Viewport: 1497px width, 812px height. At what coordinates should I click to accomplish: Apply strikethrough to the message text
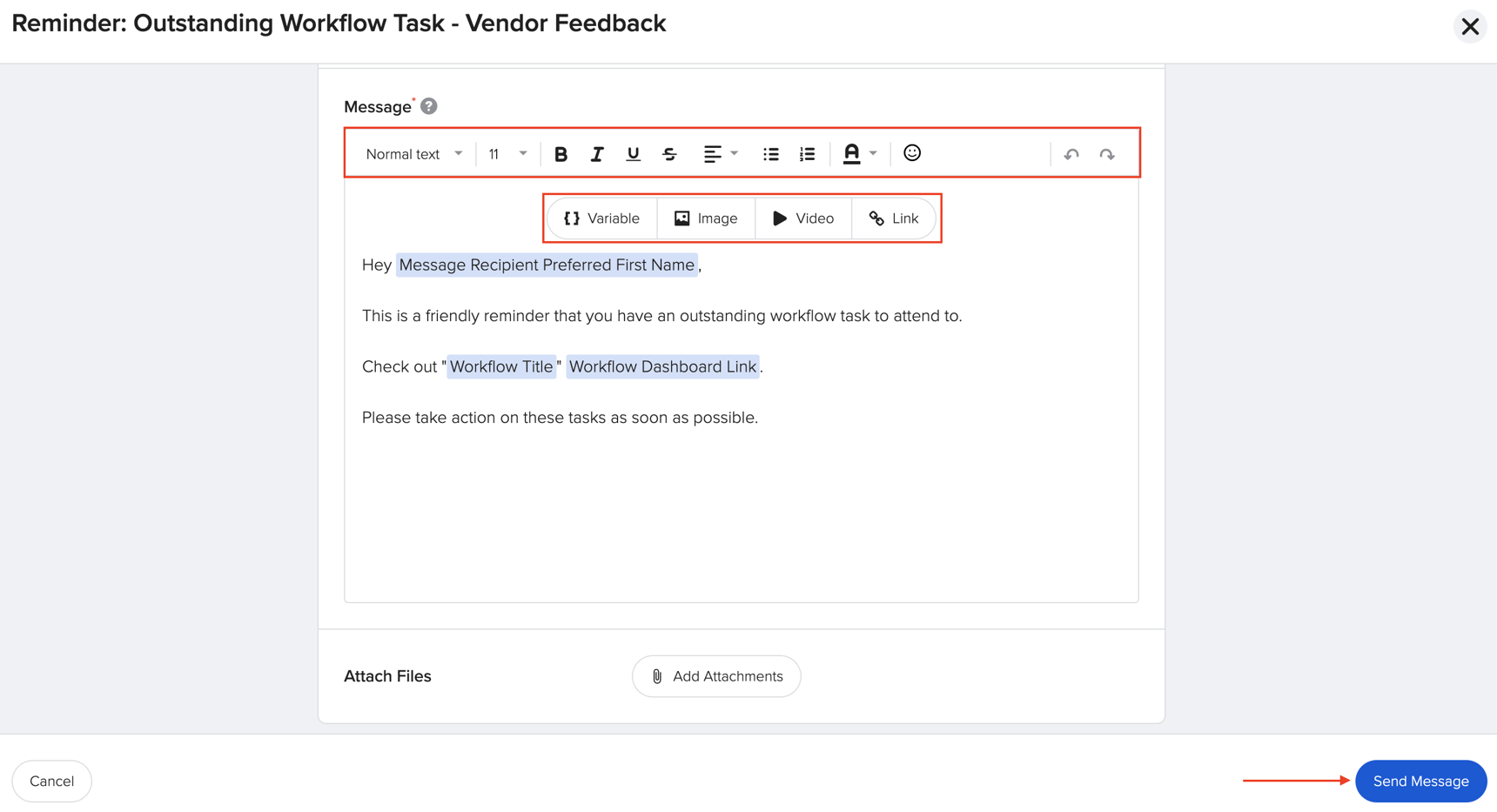(x=669, y=153)
